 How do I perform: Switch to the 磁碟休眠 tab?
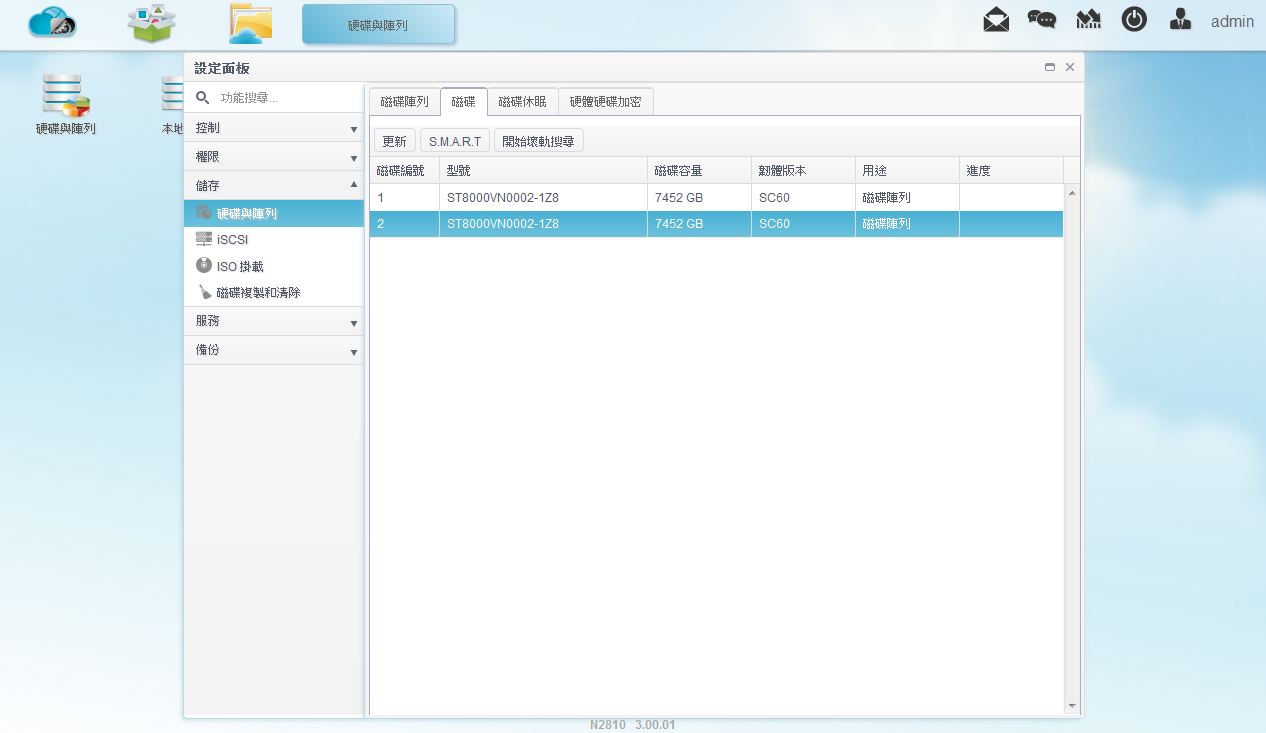pyautogui.click(x=522, y=102)
